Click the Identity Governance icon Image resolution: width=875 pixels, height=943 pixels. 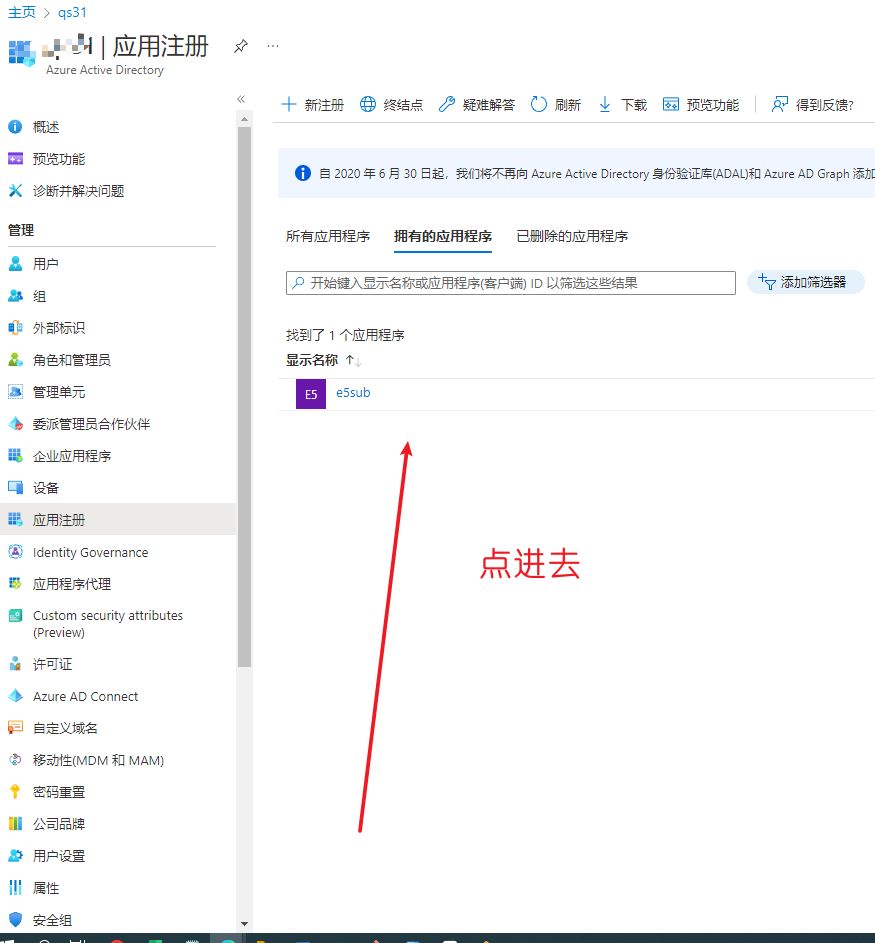tap(15, 551)
